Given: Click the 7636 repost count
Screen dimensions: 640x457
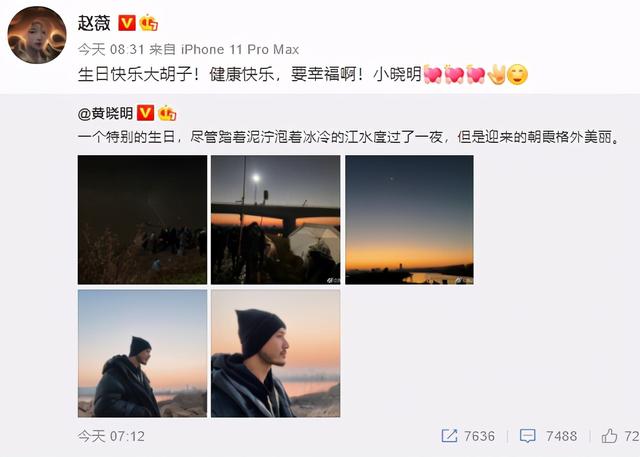Looking at the screenshot, I should (479, 436).
